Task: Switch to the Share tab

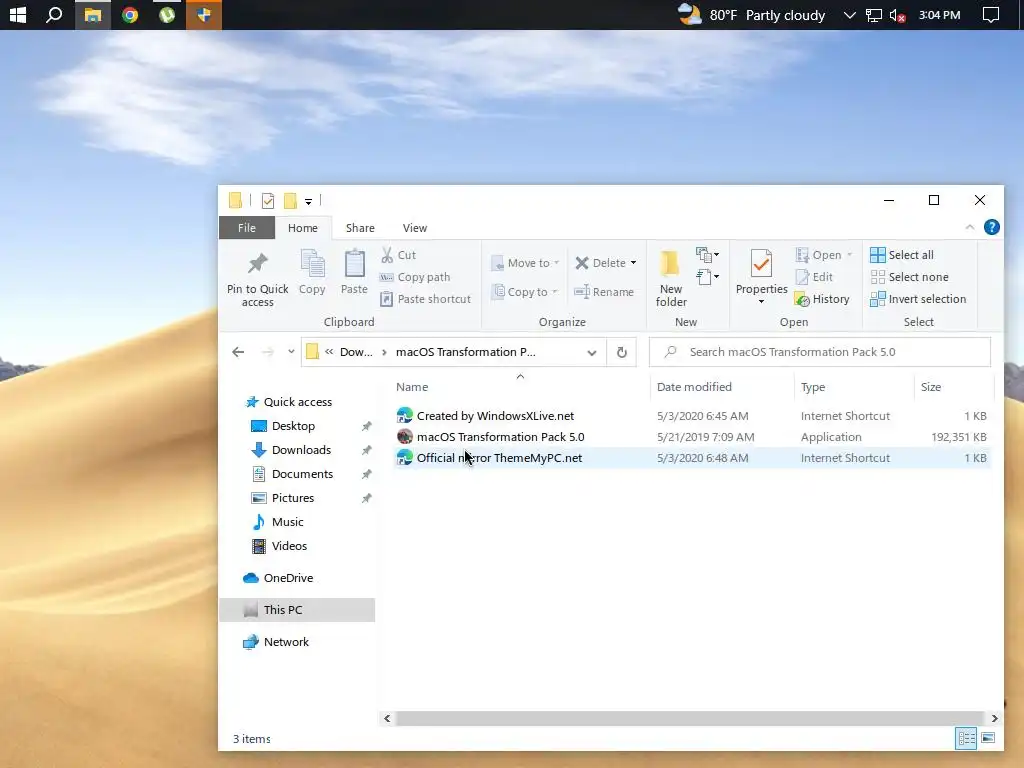Action: 360,228
